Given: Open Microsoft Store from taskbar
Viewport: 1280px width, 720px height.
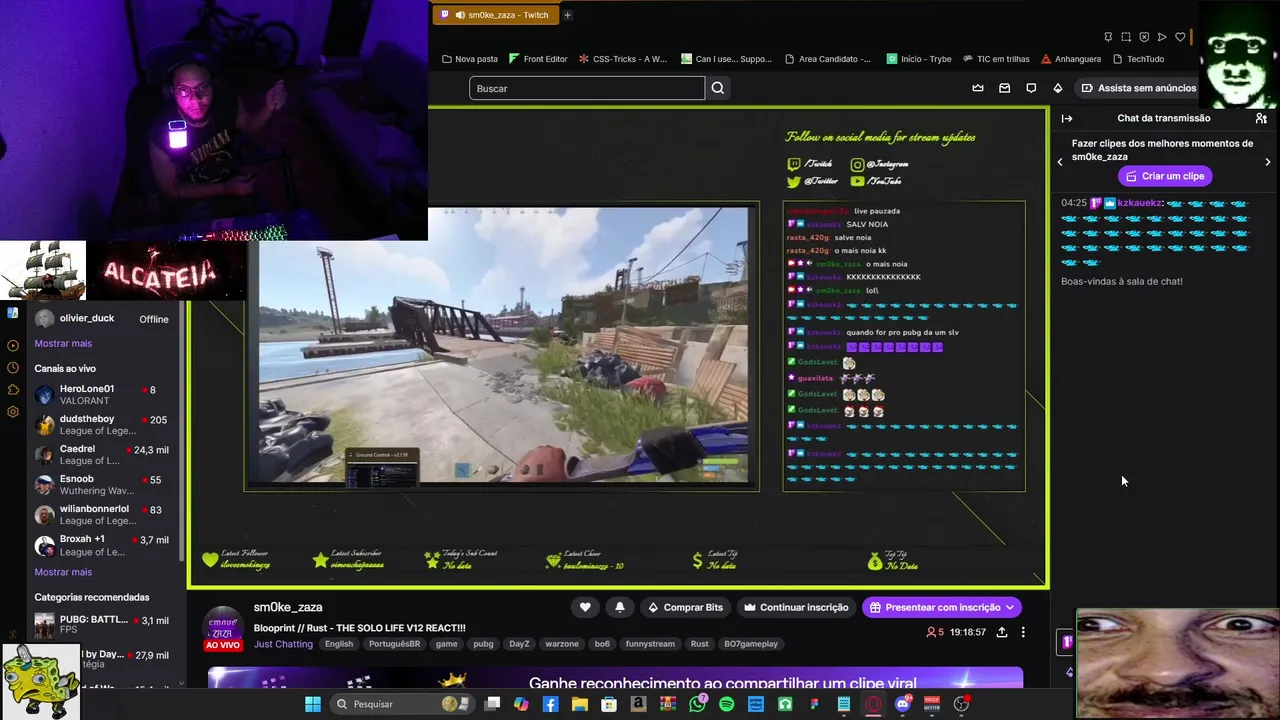Looking at the screenshot, I should pyautogui.click(x=609, y=704).
